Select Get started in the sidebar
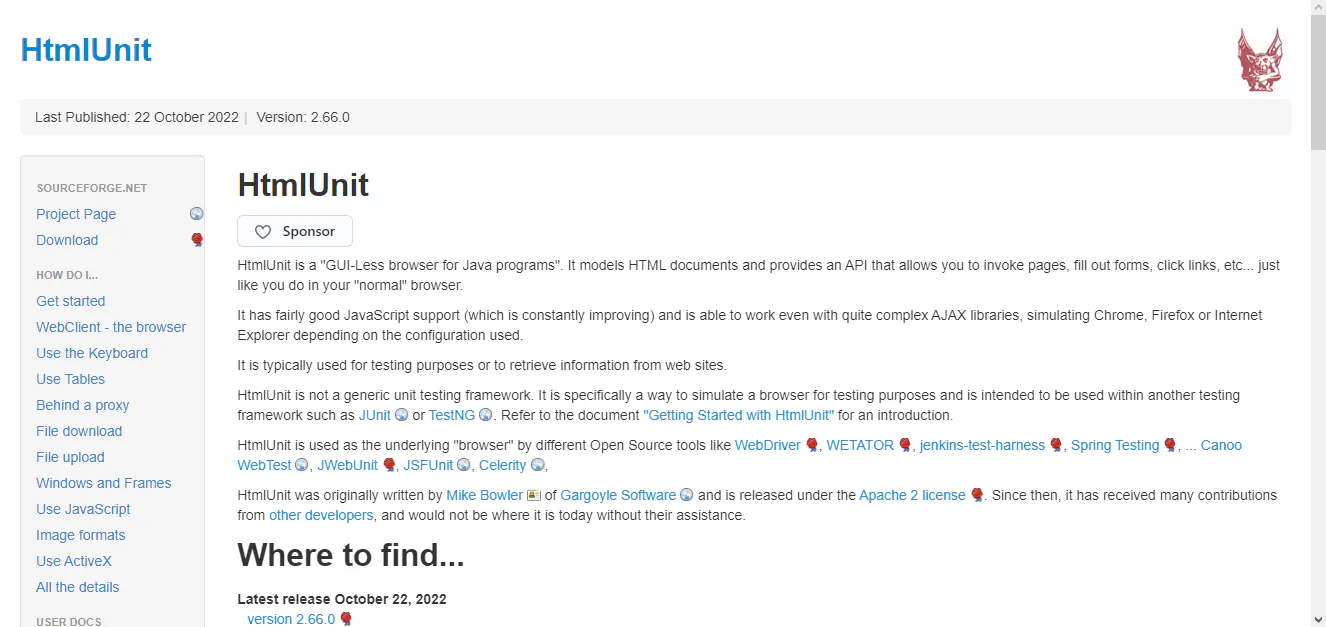The image size is (1326, 627). click(x=70, y=300)
